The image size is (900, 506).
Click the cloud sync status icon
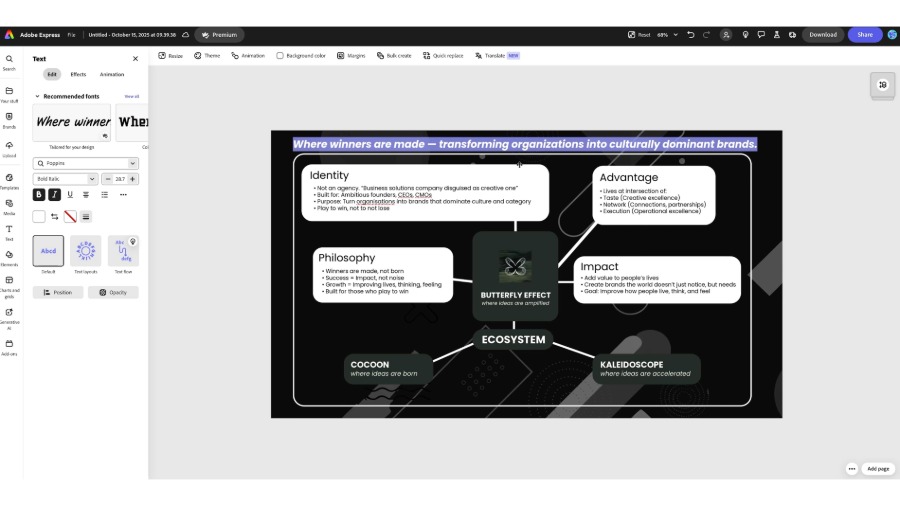(x=185, y=34)
